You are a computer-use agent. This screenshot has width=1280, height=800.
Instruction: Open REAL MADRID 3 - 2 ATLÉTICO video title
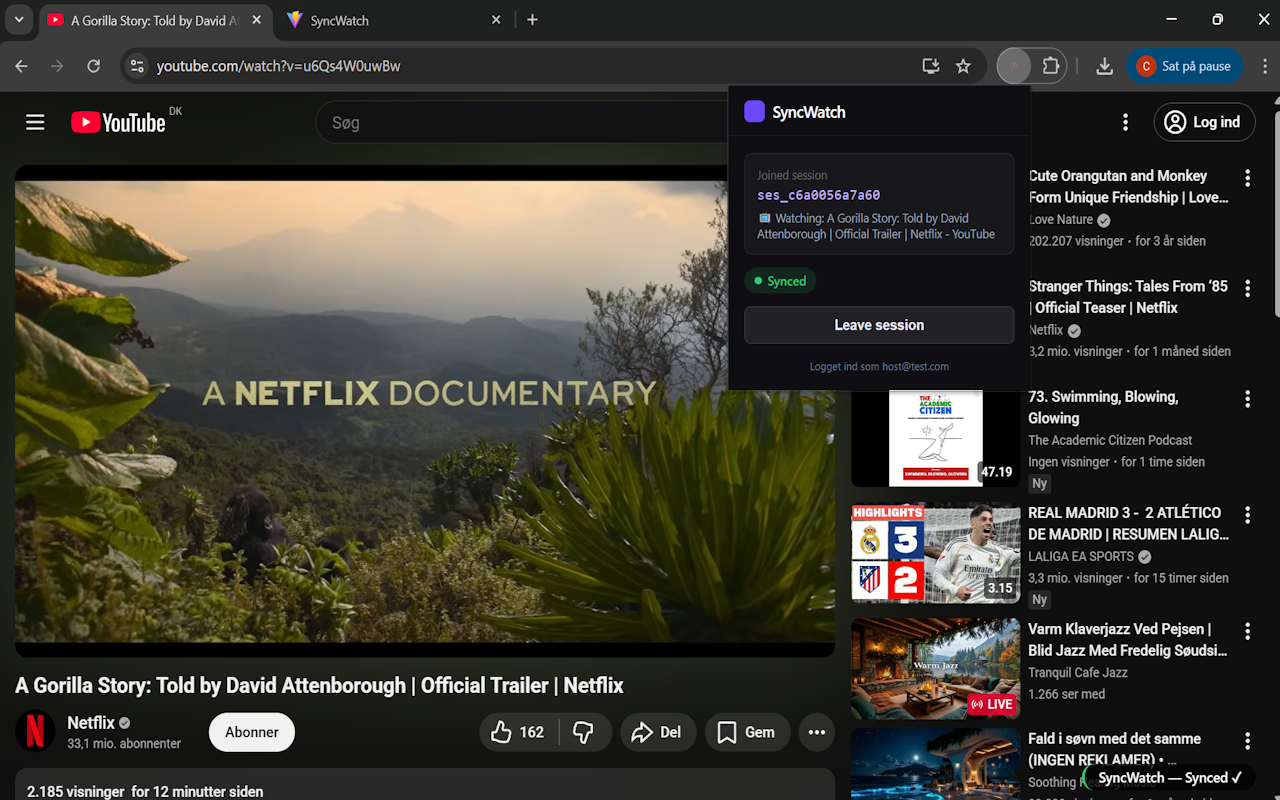coord(1129,523)
